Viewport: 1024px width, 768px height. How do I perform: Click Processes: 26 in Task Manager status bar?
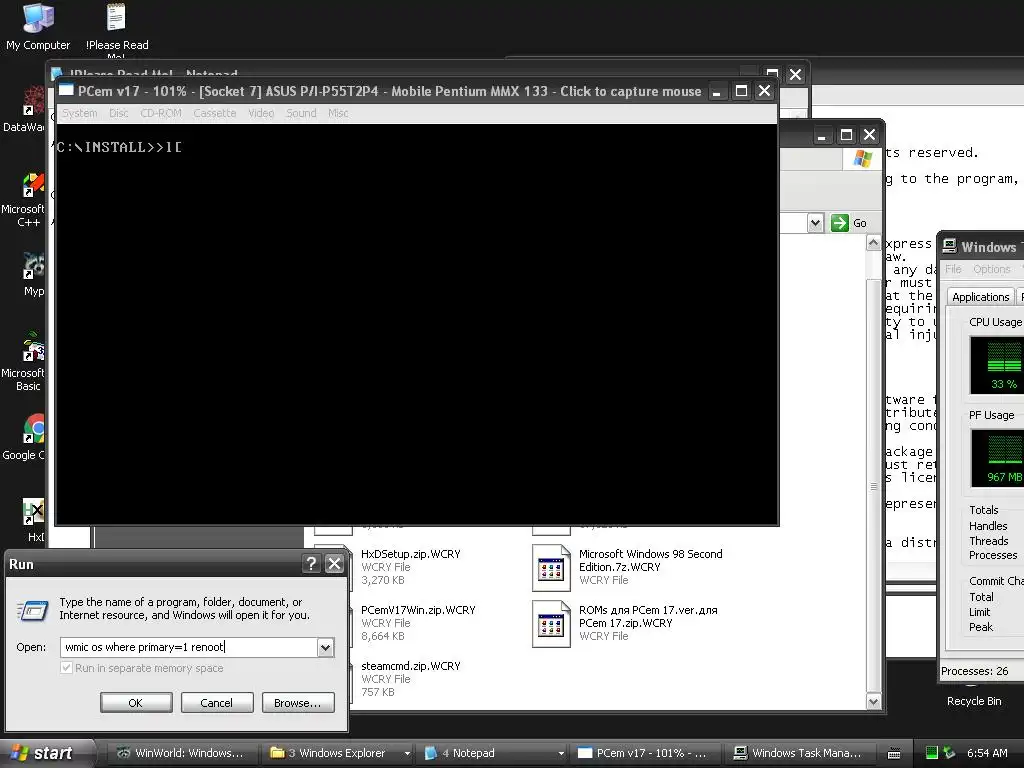click(x=974, y=671)
